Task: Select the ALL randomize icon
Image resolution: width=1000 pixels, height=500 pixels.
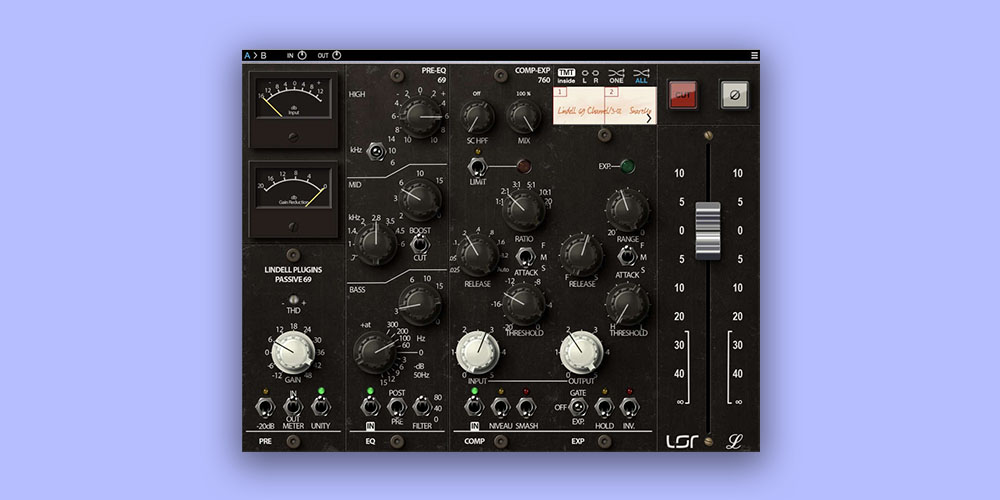Action: [642, 77]
